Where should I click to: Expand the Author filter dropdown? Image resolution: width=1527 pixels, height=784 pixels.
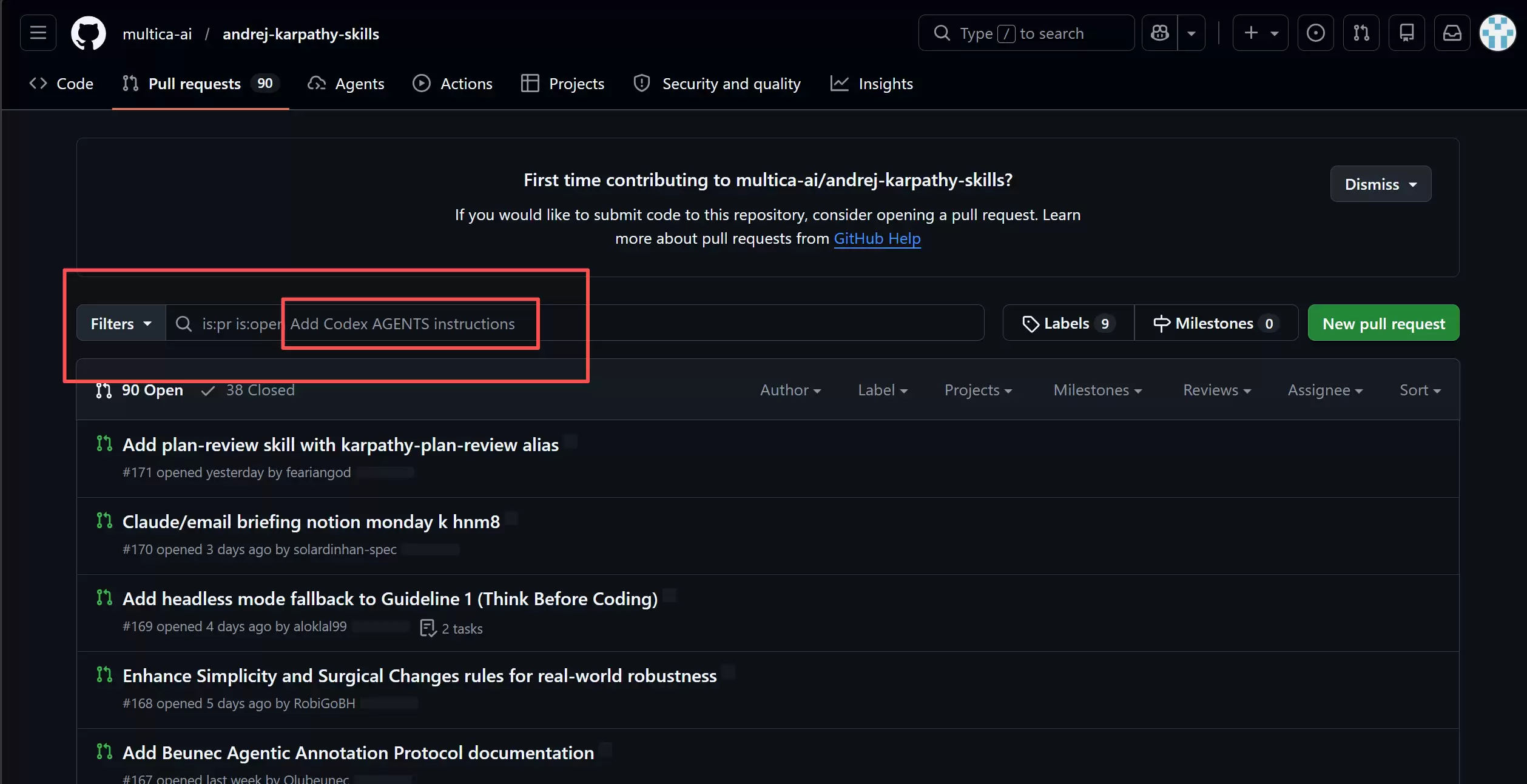click(x=790, y=390)
